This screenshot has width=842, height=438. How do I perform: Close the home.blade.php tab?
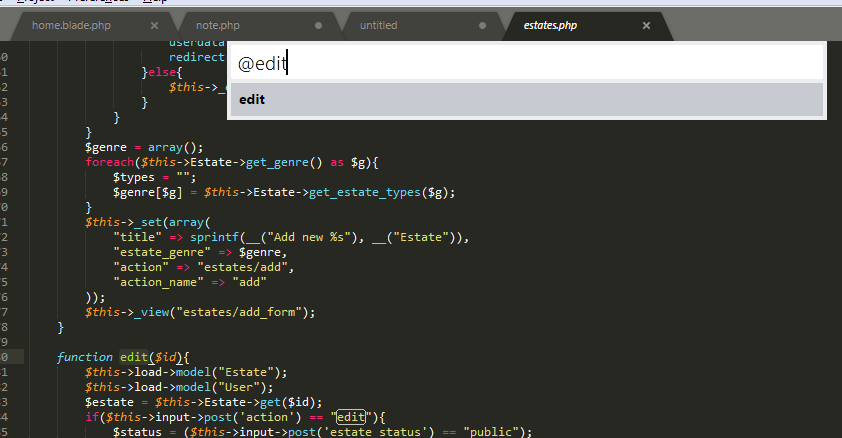click(x=155, y=25)
